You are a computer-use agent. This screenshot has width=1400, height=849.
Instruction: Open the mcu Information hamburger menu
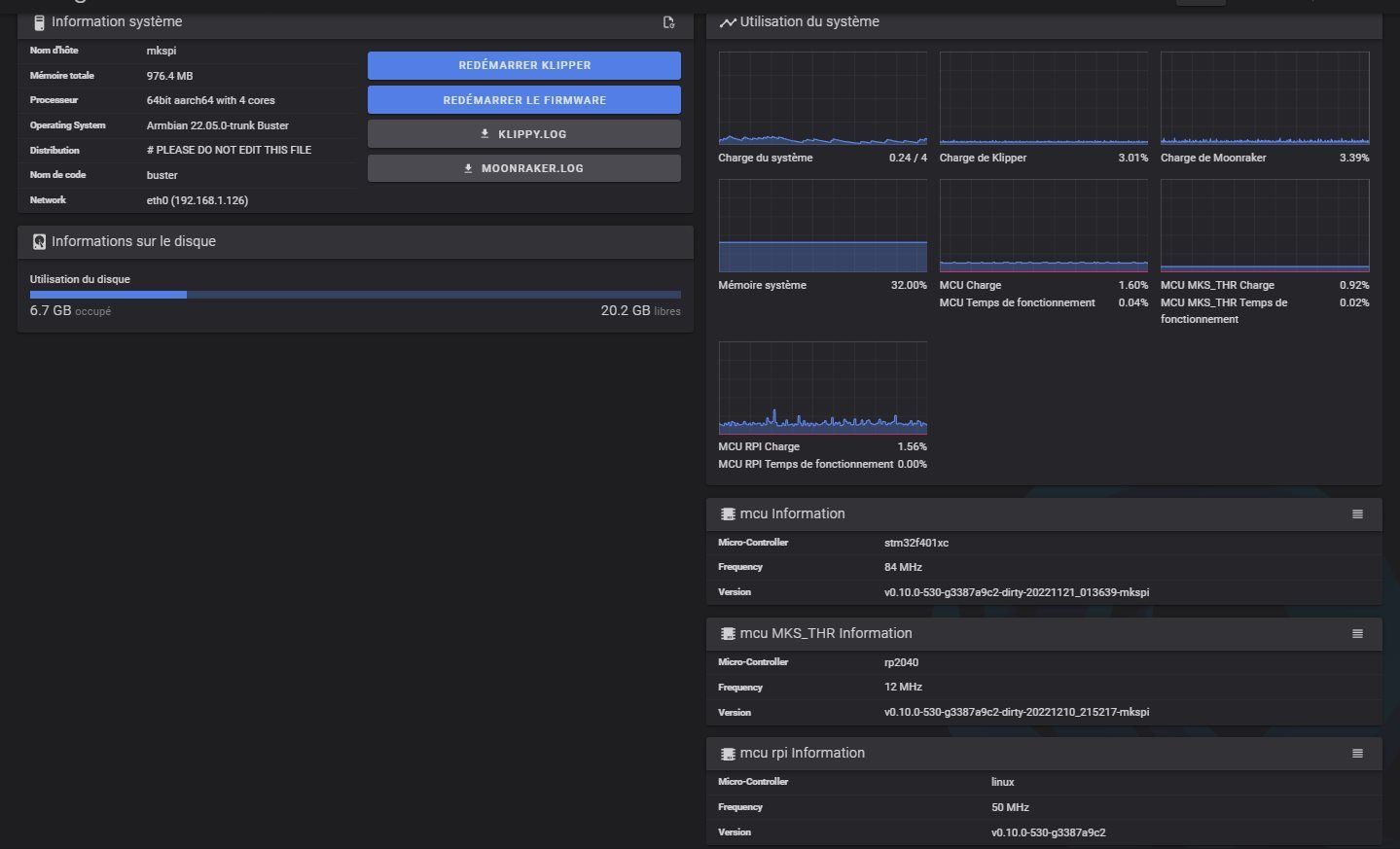(1357, 514)
